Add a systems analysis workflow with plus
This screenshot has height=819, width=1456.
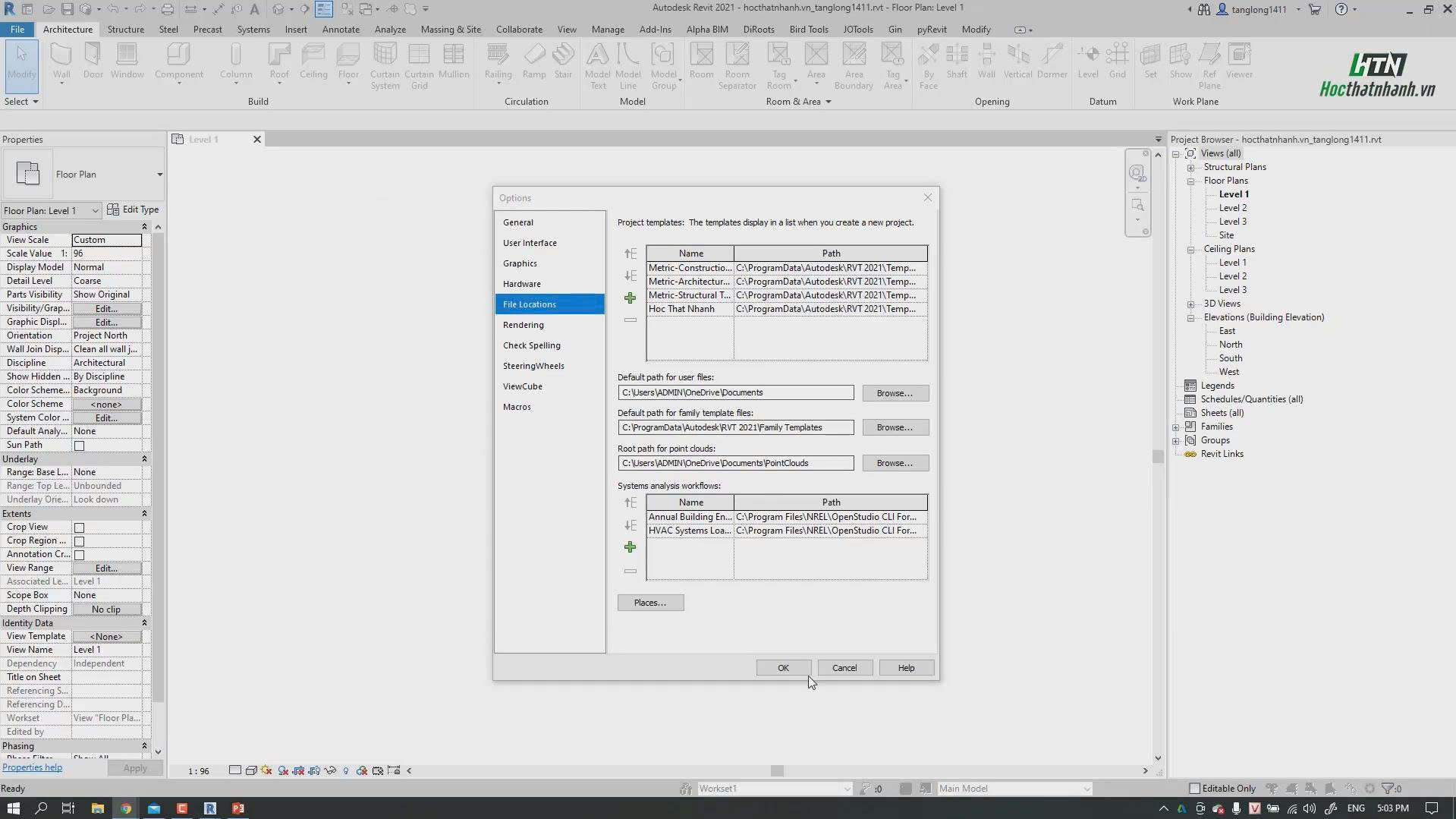pyautogui.click(x=630, y=547)
